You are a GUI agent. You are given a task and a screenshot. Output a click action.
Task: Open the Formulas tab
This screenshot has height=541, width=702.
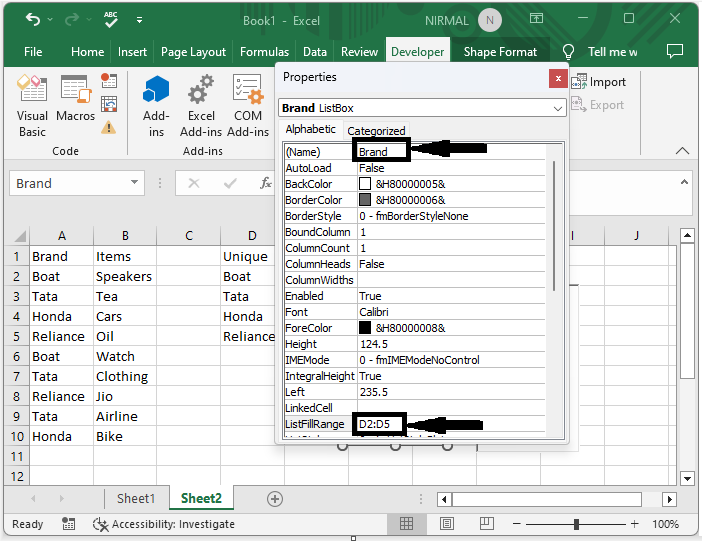264,52
